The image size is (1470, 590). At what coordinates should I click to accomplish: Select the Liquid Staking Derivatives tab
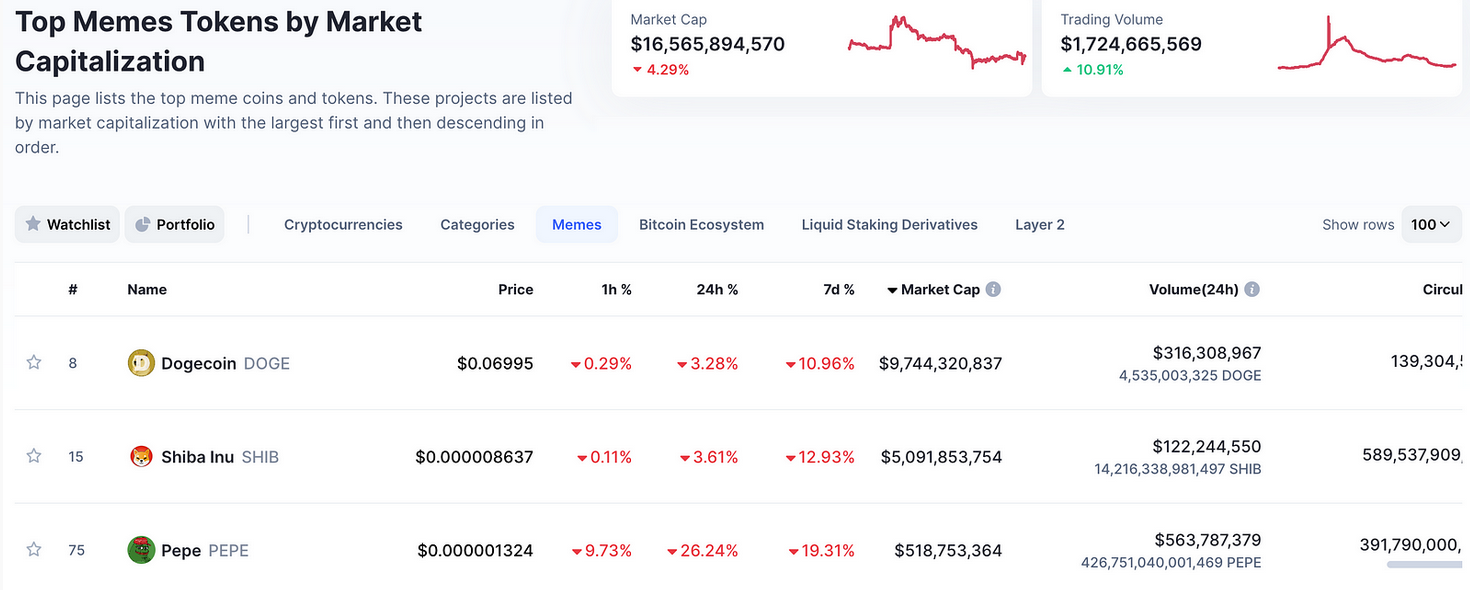888,224
